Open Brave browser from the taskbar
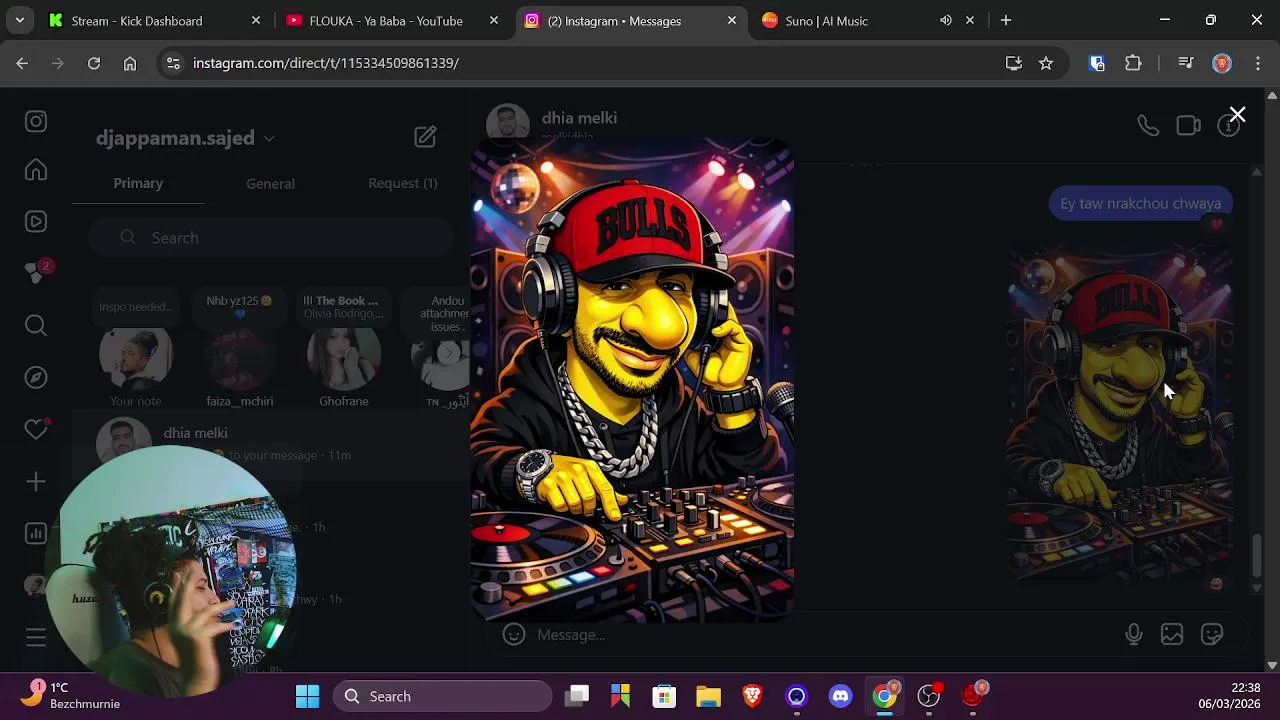1280x720 pixels. point(752,696)
